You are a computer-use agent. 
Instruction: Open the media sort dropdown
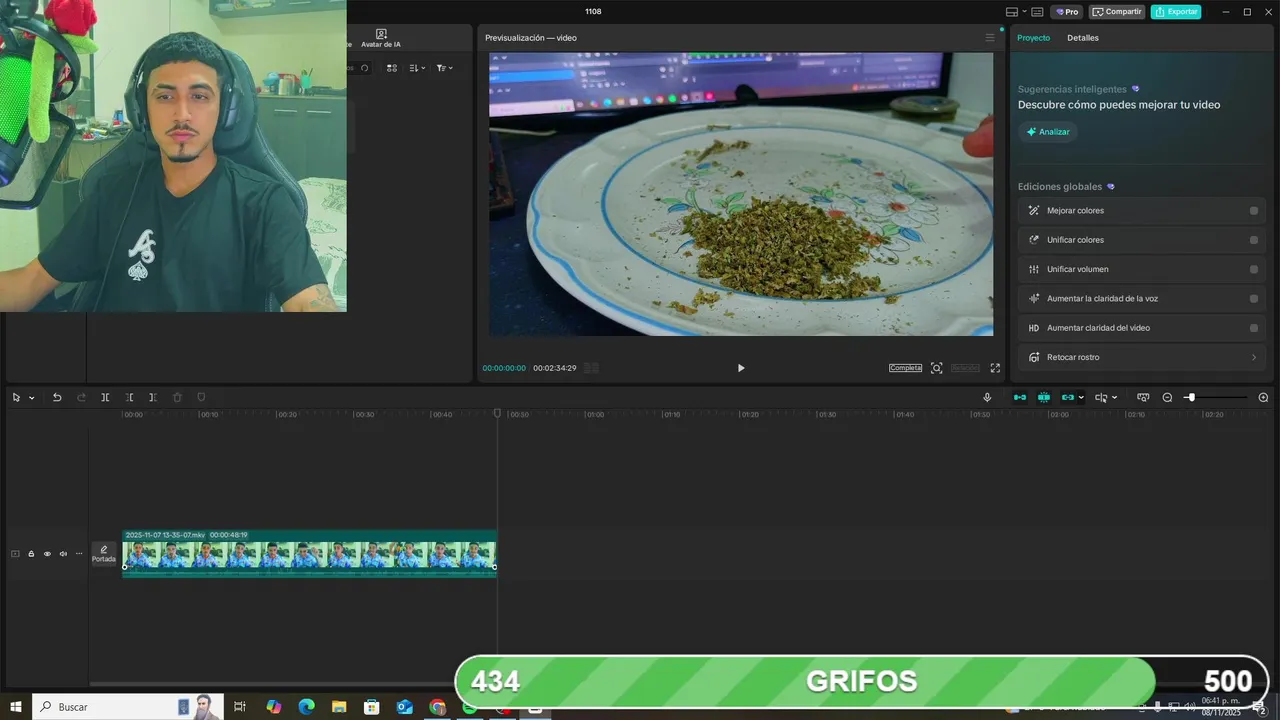click(x=418, y=68)
